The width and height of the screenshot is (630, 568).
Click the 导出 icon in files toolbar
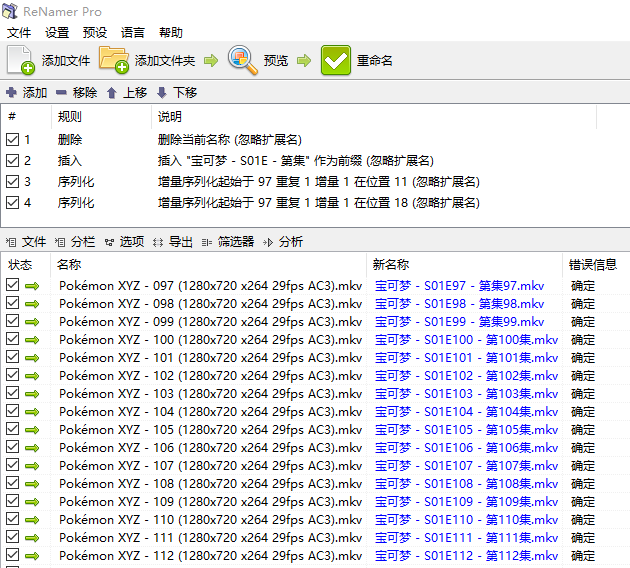coord(158,242)
